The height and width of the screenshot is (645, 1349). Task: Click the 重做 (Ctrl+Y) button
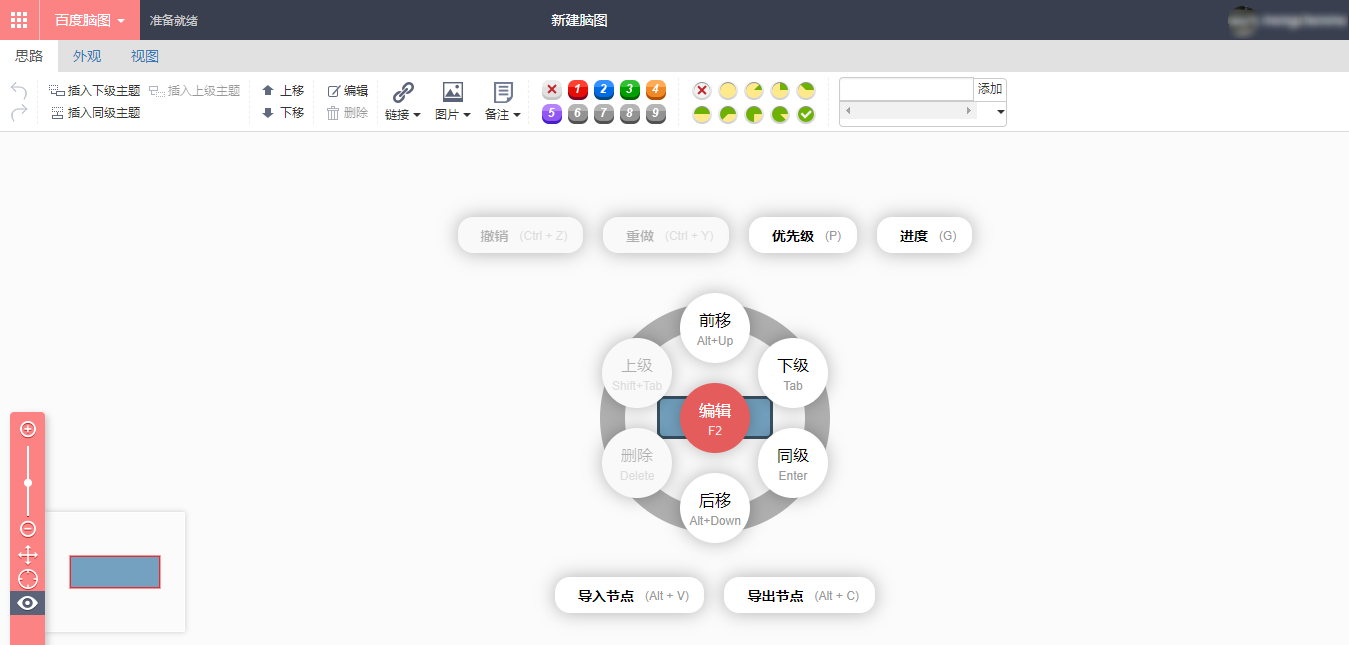tap(666, 236)
